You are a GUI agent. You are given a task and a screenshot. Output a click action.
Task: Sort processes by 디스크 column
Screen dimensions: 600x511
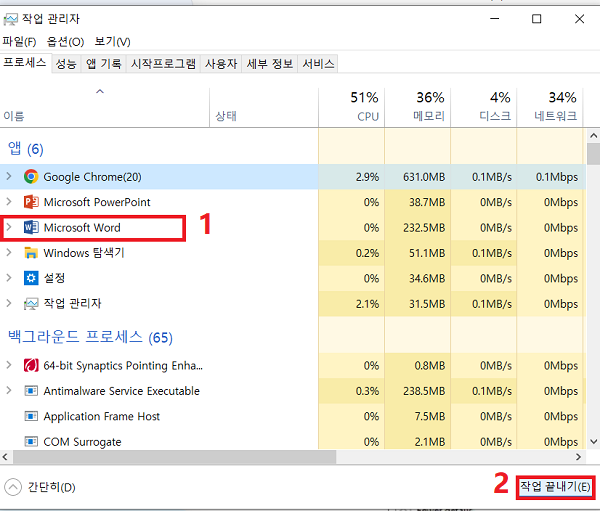(x=484, y=107)
